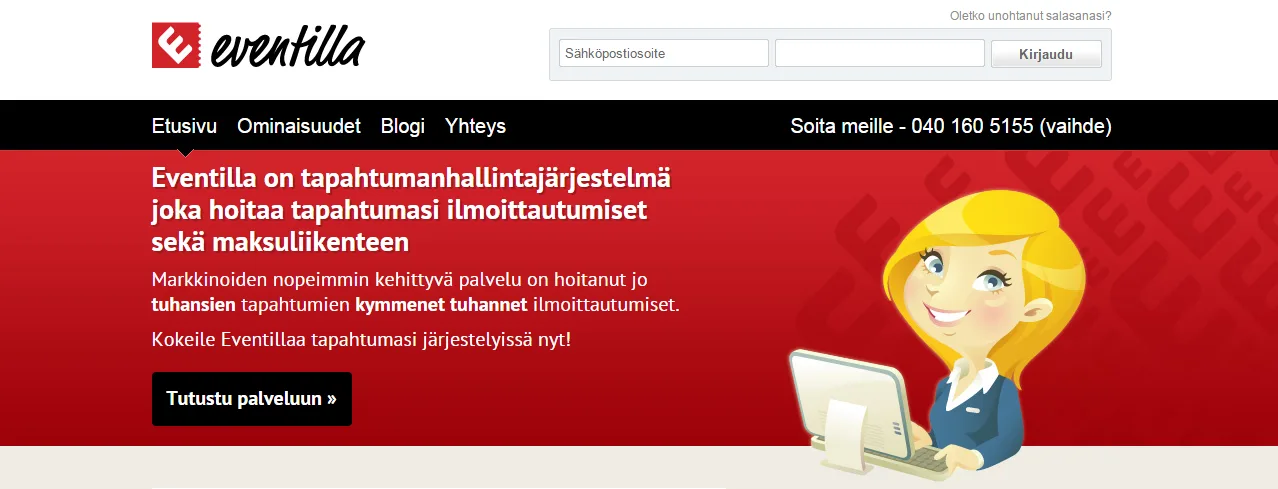Focus the Sähköpostiosoite email field

[x=664, y=53]
